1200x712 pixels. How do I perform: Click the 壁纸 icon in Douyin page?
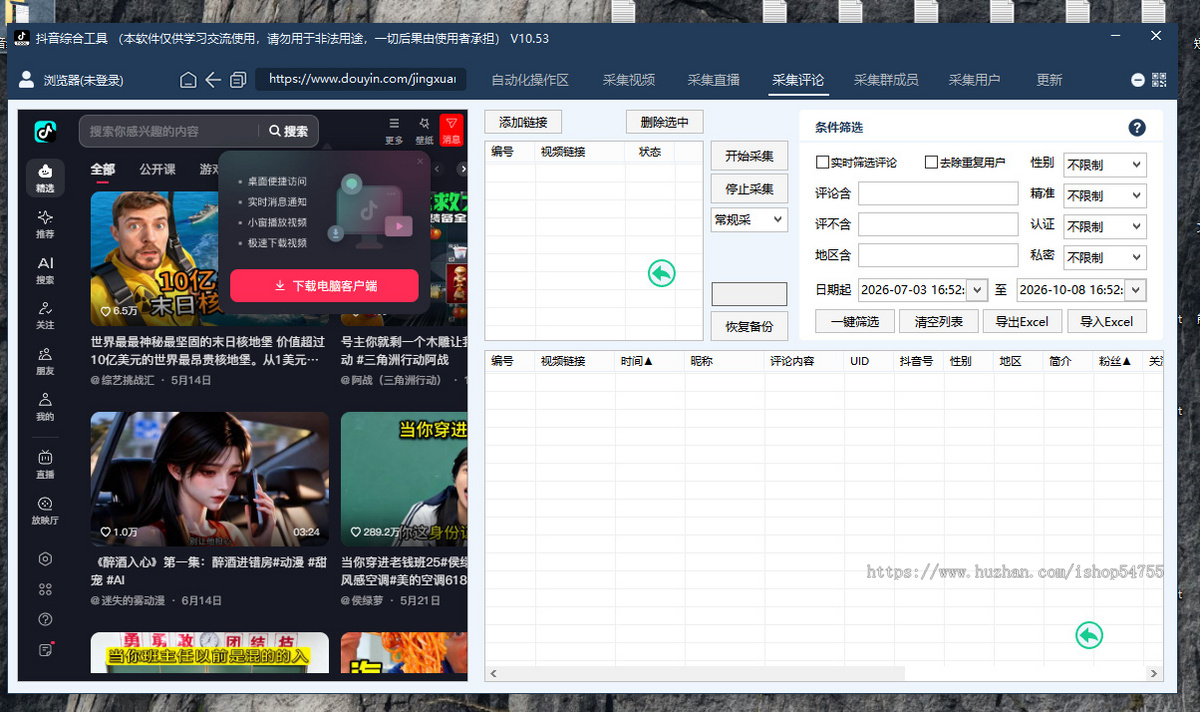pyautogui.click(x=424, y=130)
